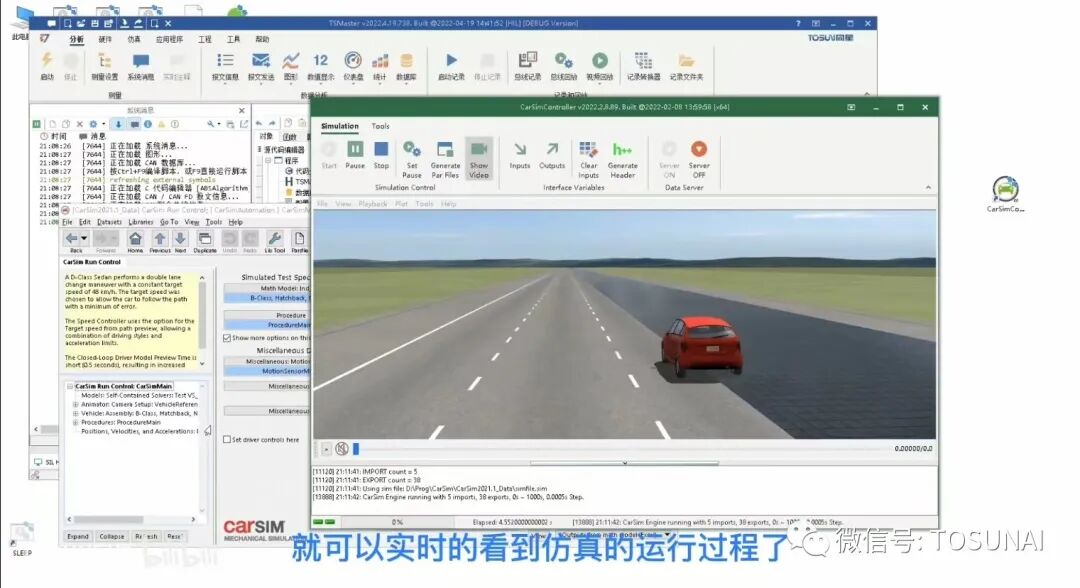Duplicate the current CarSim dataset

point(206,236)
